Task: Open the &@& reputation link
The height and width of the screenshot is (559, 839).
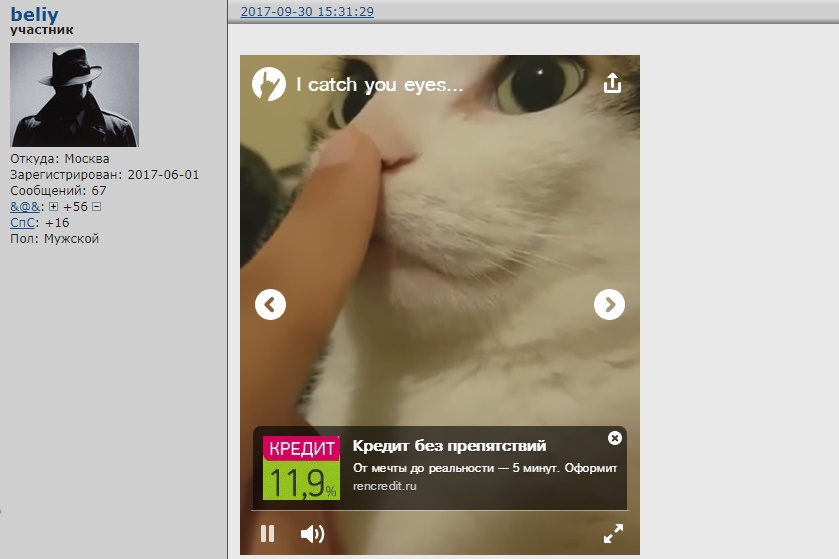Action: pyautogui.click(x=25, y=206)
